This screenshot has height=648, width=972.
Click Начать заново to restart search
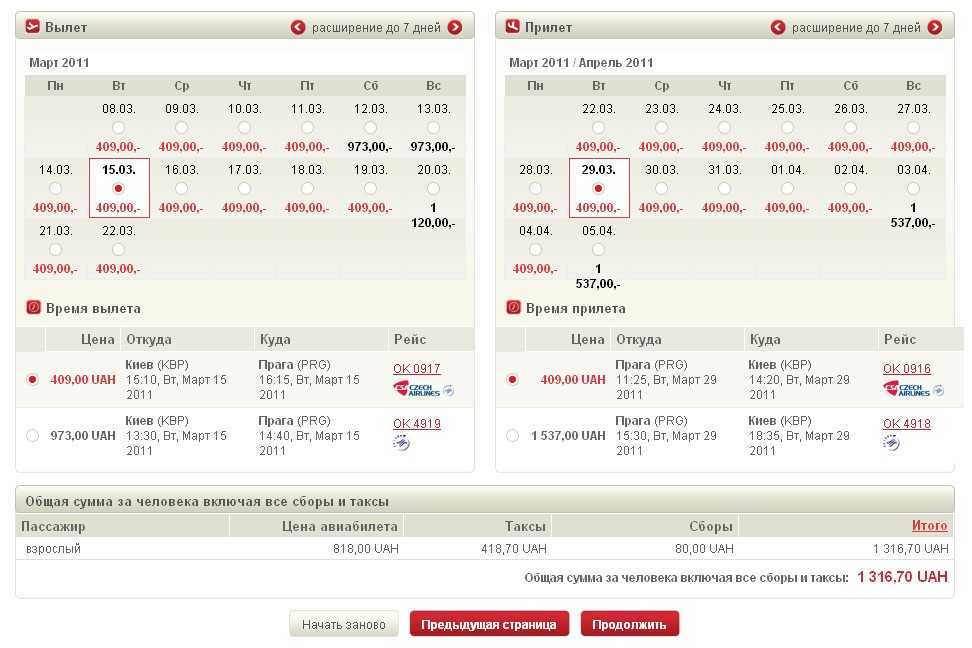click(x=344, y=624)
